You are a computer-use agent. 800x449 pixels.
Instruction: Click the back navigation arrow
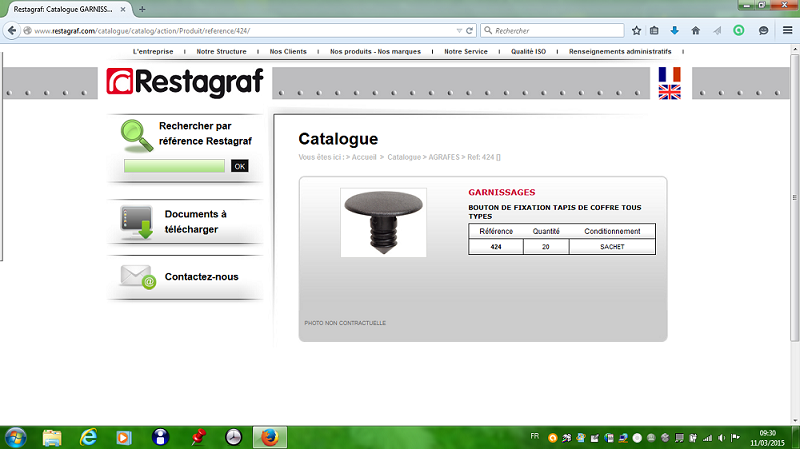13,31
